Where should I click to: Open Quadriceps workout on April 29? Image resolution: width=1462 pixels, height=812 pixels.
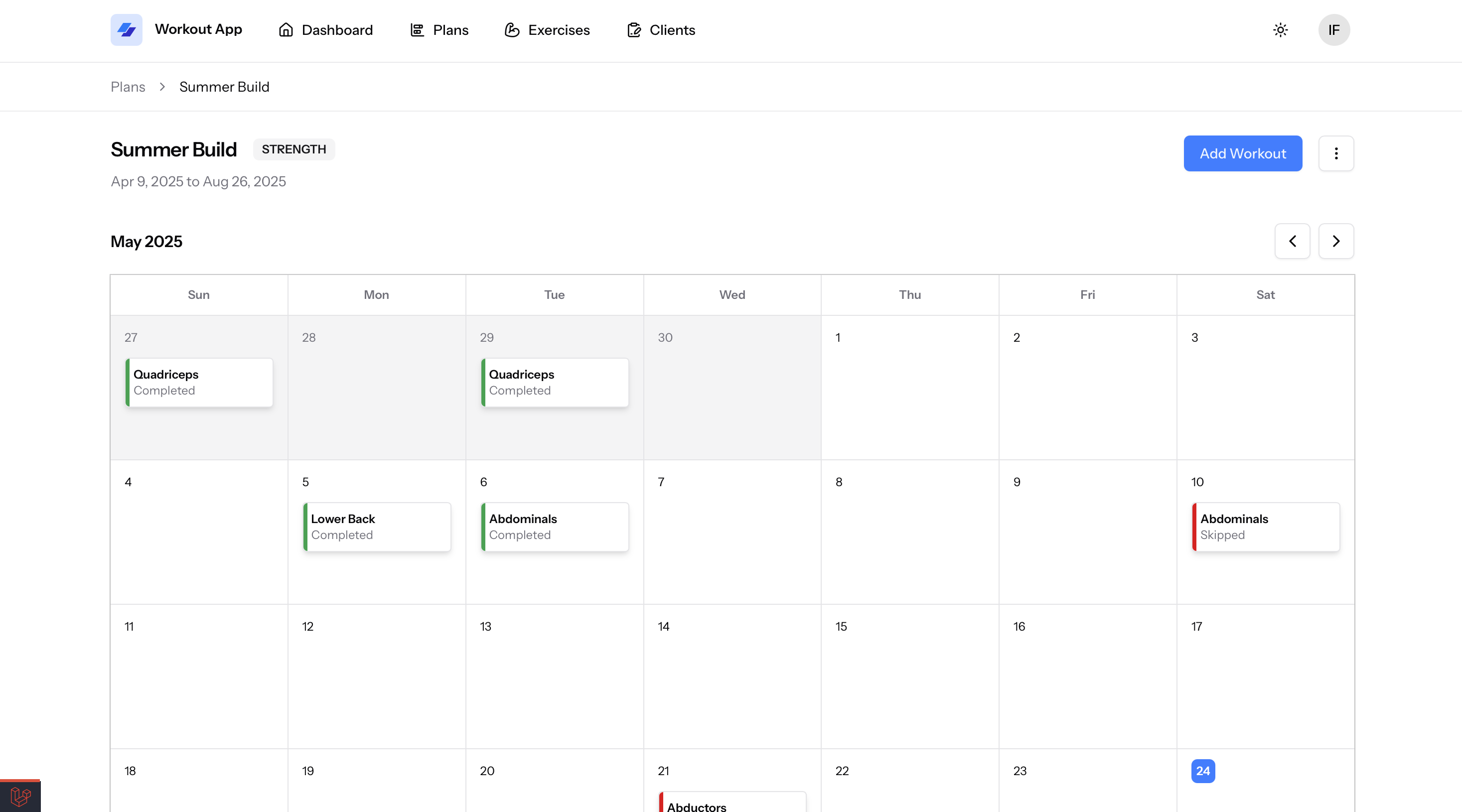[555, 383]
